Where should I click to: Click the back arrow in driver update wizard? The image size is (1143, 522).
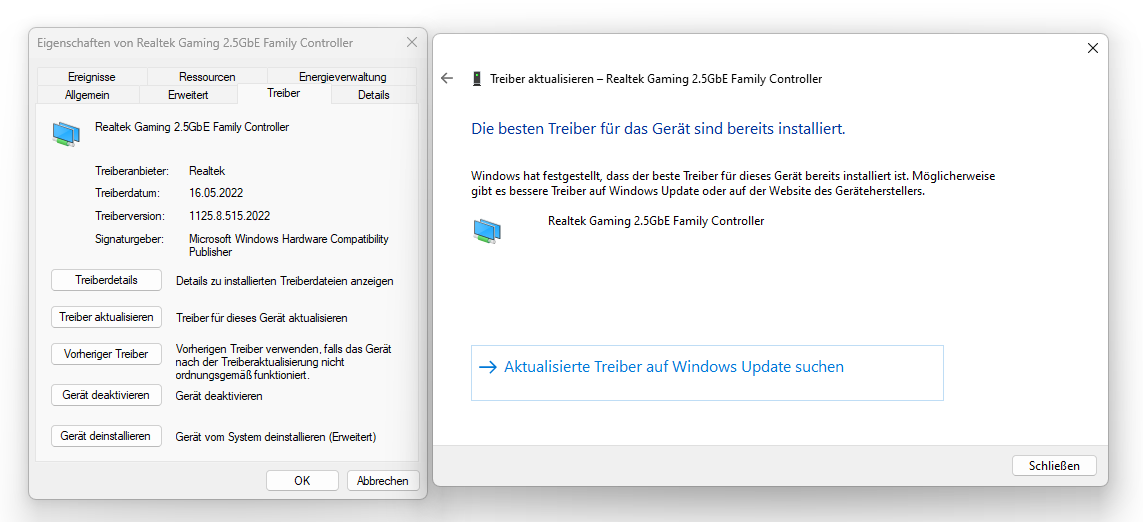click(x=448, y=78)
